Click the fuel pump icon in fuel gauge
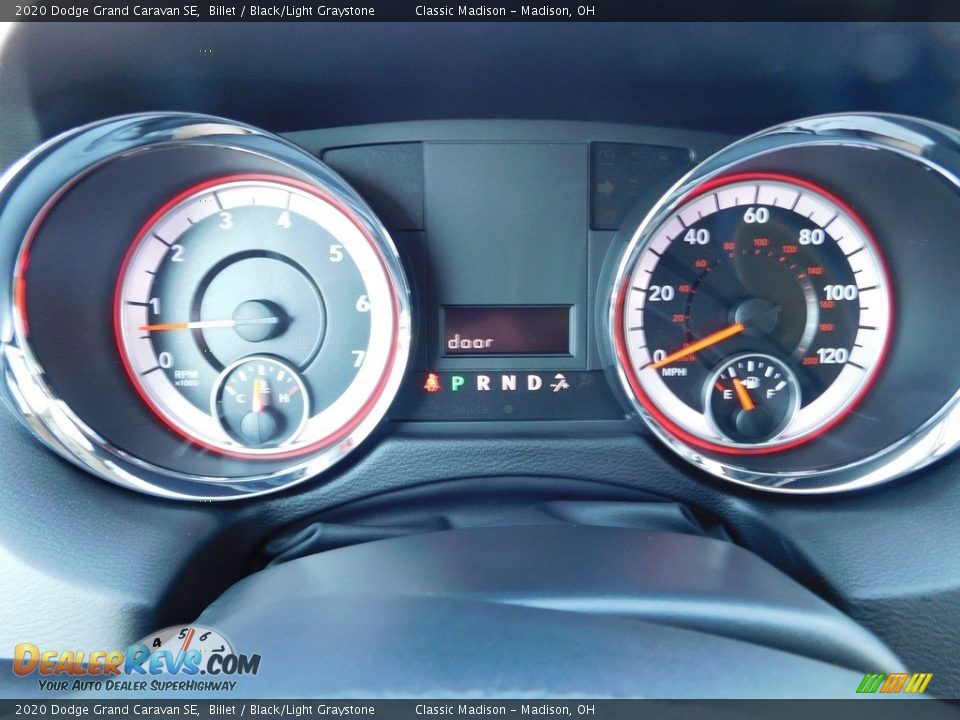Image resolution: width=960 pixels, height=720 pixels. (750, 381)
